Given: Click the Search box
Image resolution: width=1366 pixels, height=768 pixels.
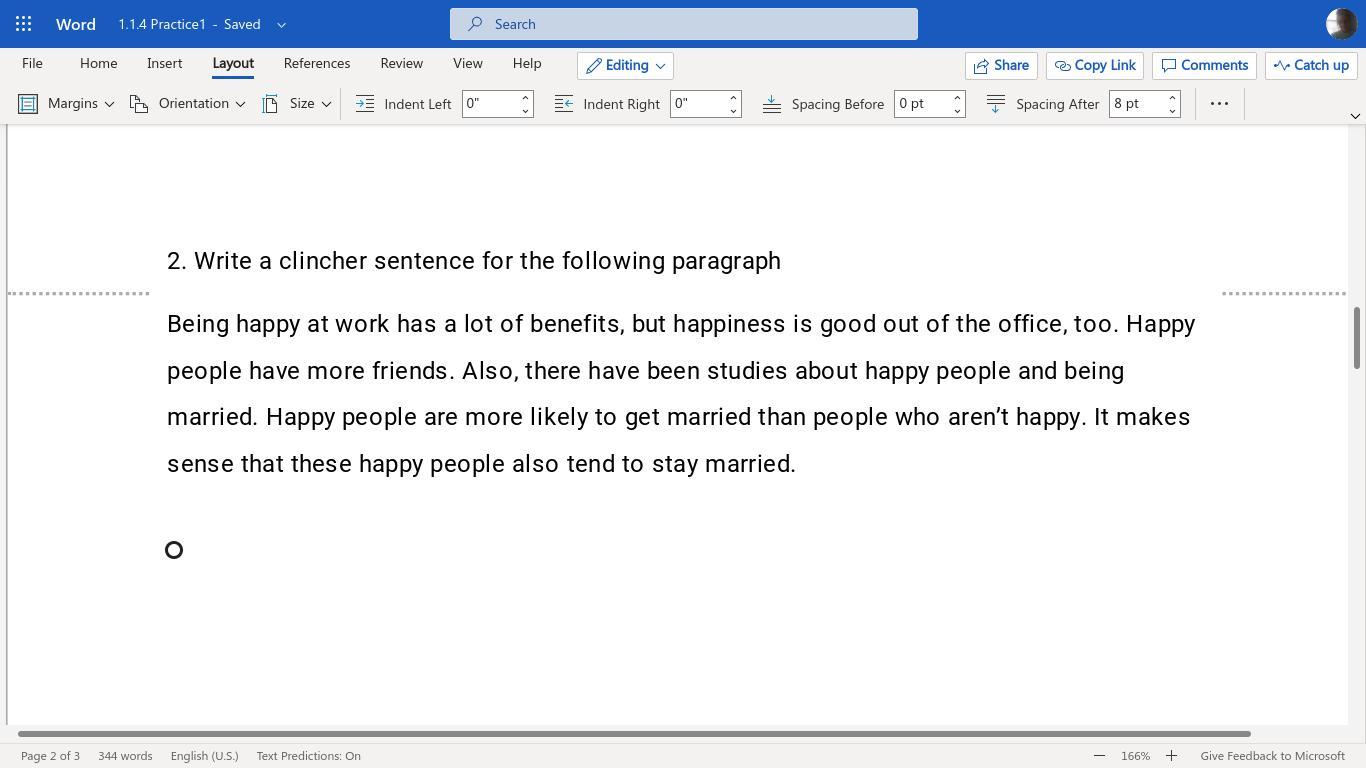Looking at the screenshot, I should click(x=684, y=24).
